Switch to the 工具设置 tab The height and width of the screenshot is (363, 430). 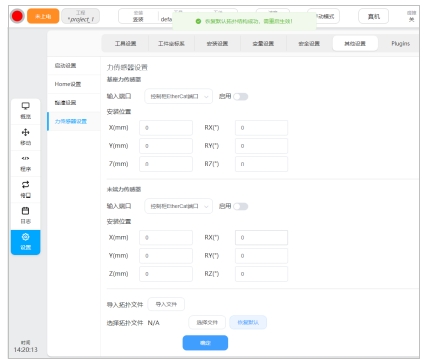tap(125, 44)
